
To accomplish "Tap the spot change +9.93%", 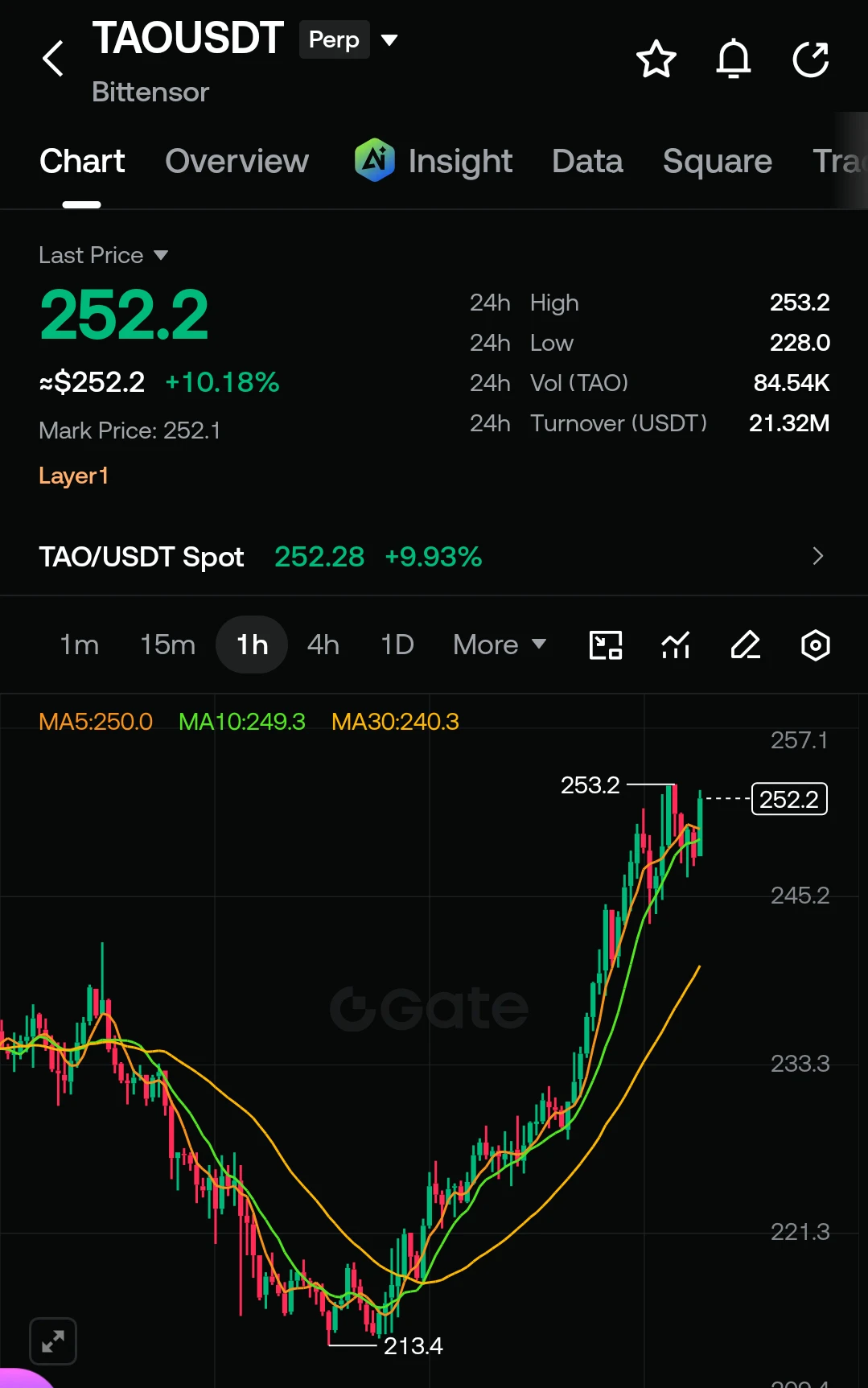I will (x=433, y=556).
